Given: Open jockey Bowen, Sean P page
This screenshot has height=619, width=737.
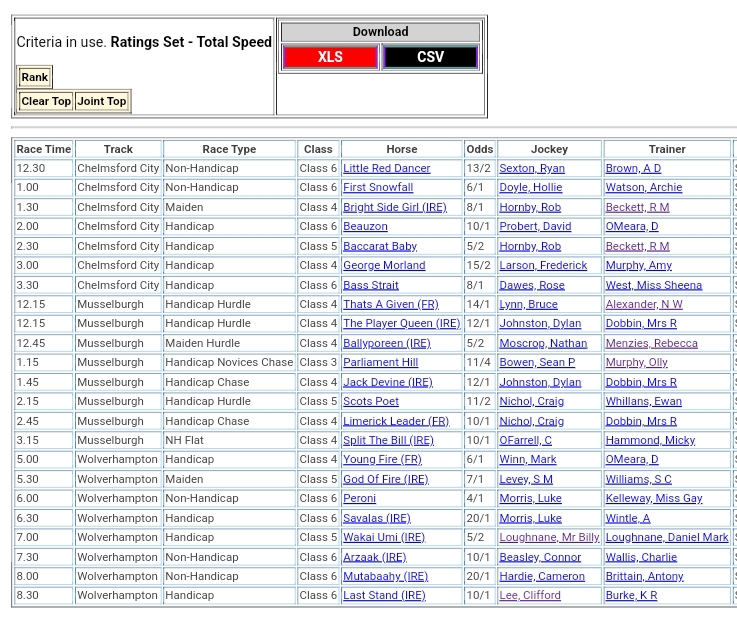Looking at the screenshot, I should (x=537, y=362).
